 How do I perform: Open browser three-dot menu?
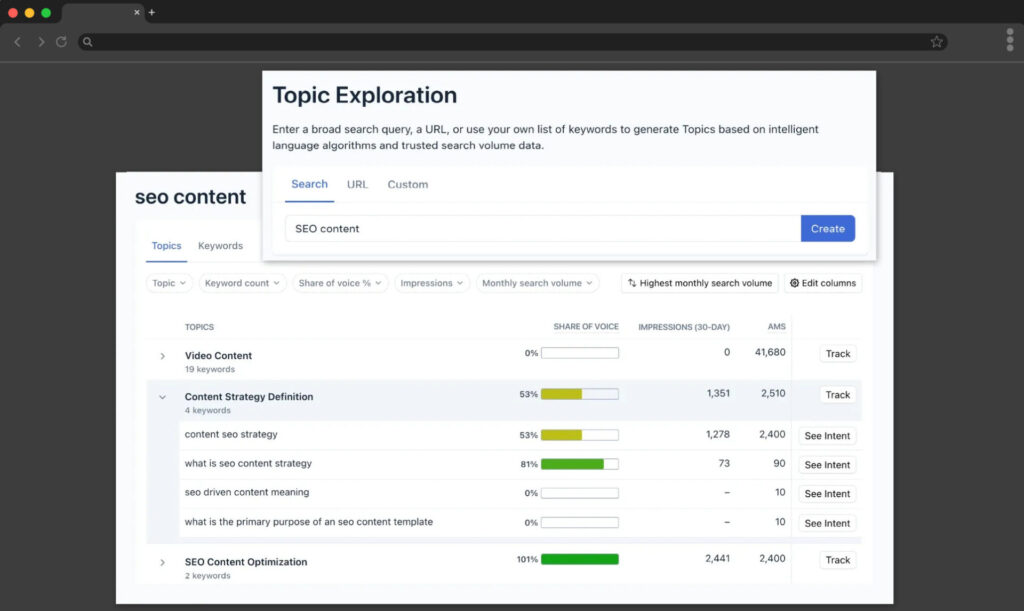point(1010,40)
